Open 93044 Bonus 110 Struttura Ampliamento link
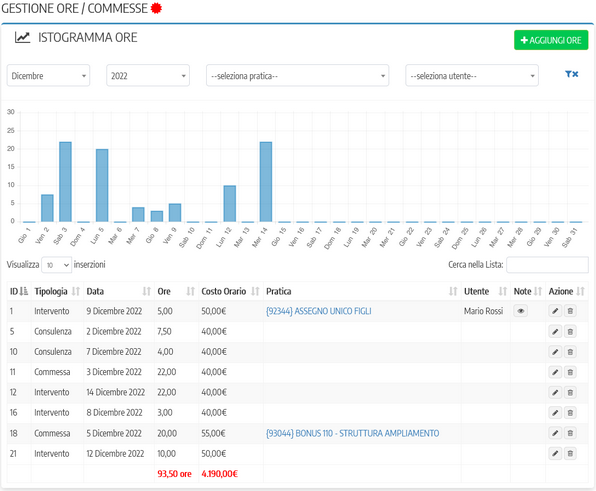The image size is (596, 491). 352,433
